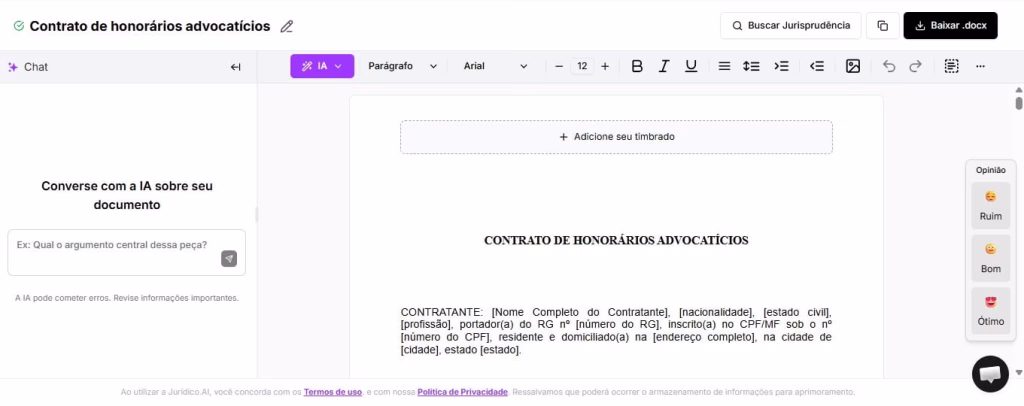Decrease font size with minus button
1024x406 pixels.
559,66
